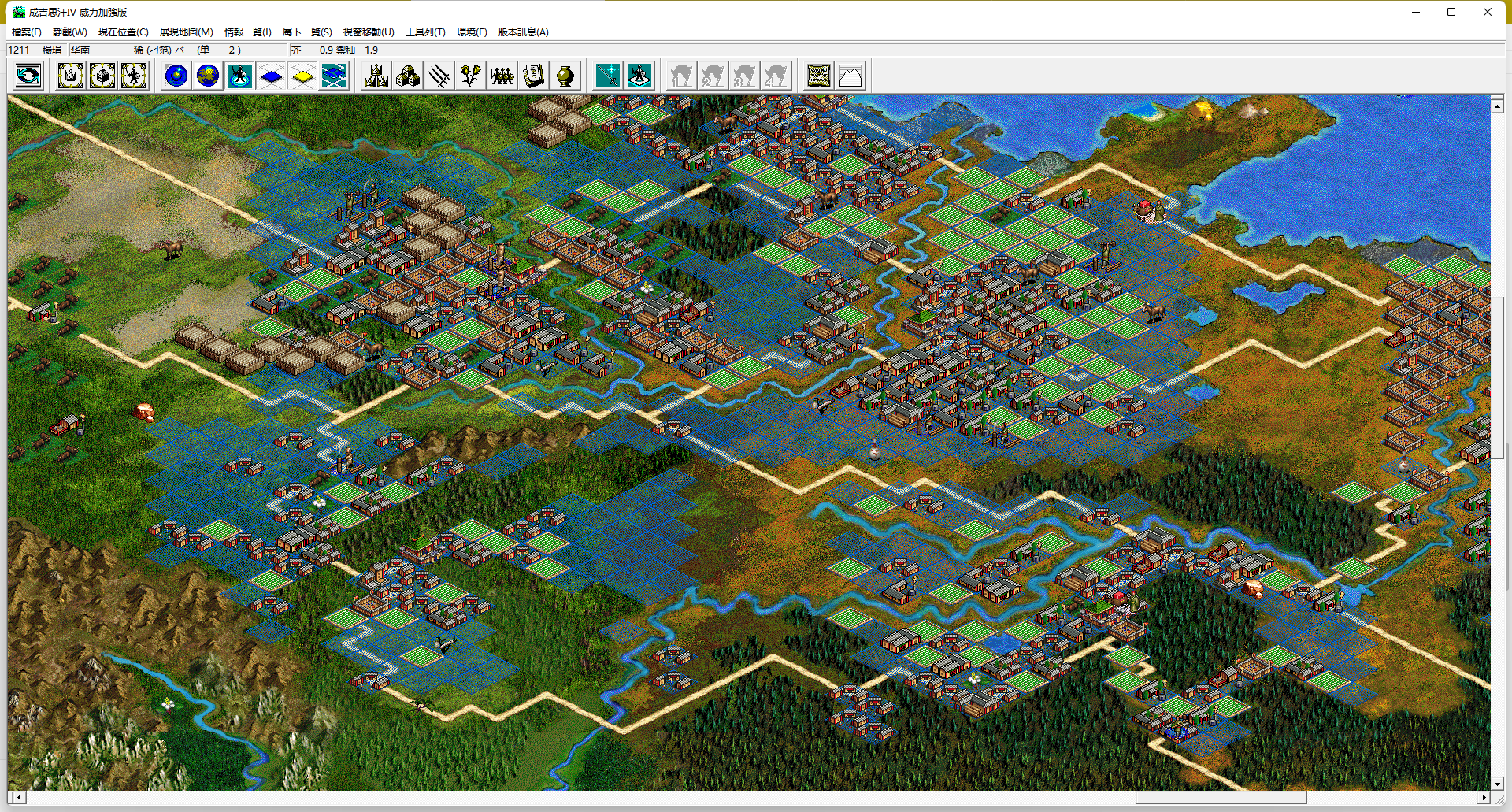This screenshot has height=812, width=1512.
Task: Open the 情報一覽(I) menu
Action: [247, 32]
